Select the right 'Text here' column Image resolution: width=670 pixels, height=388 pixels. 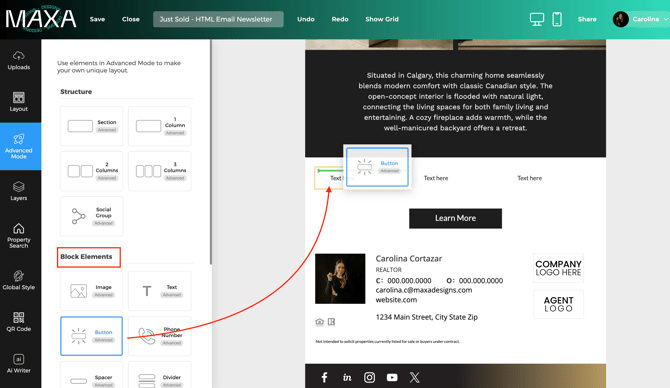click(x=529, y=178)
